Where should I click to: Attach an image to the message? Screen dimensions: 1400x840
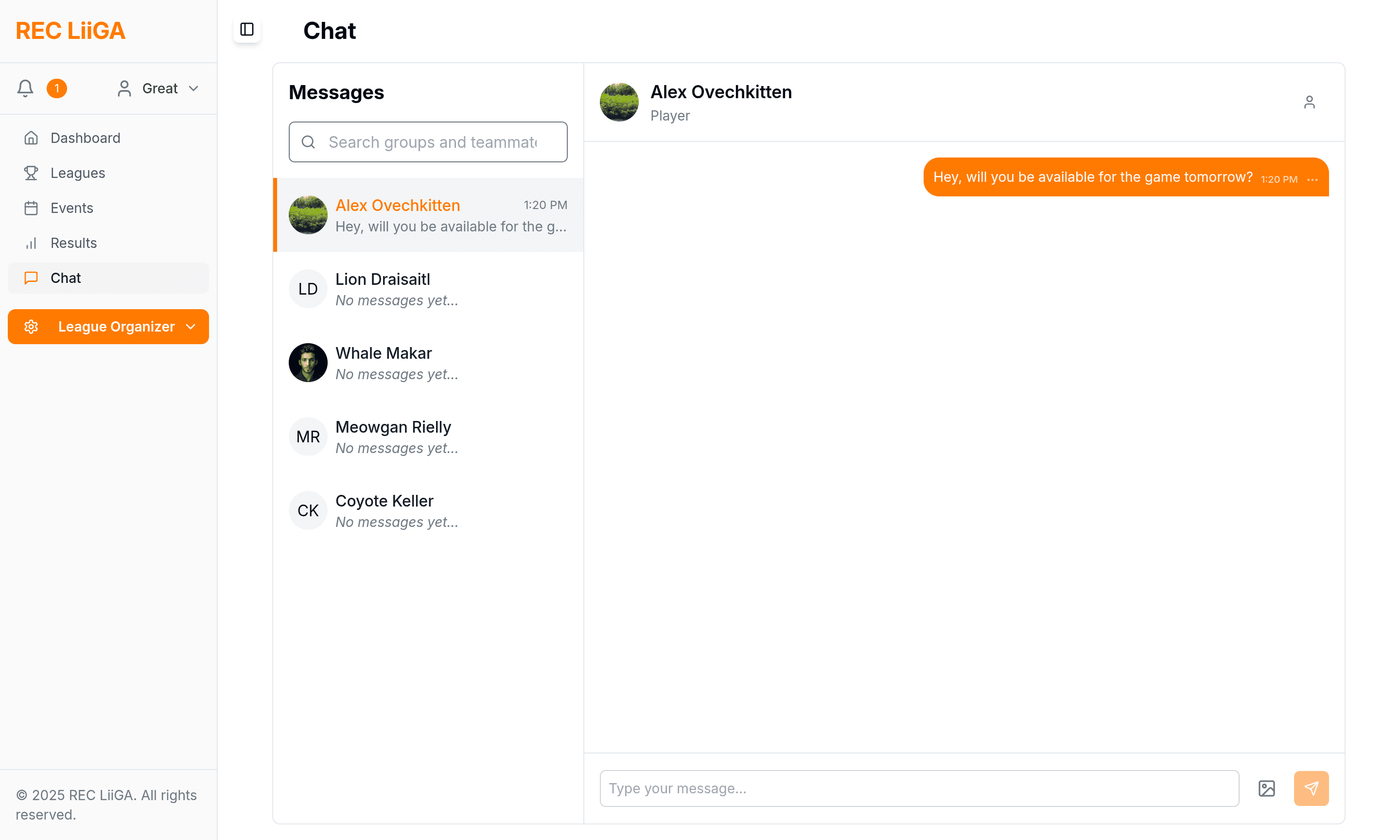click(x=1266, y=788)
